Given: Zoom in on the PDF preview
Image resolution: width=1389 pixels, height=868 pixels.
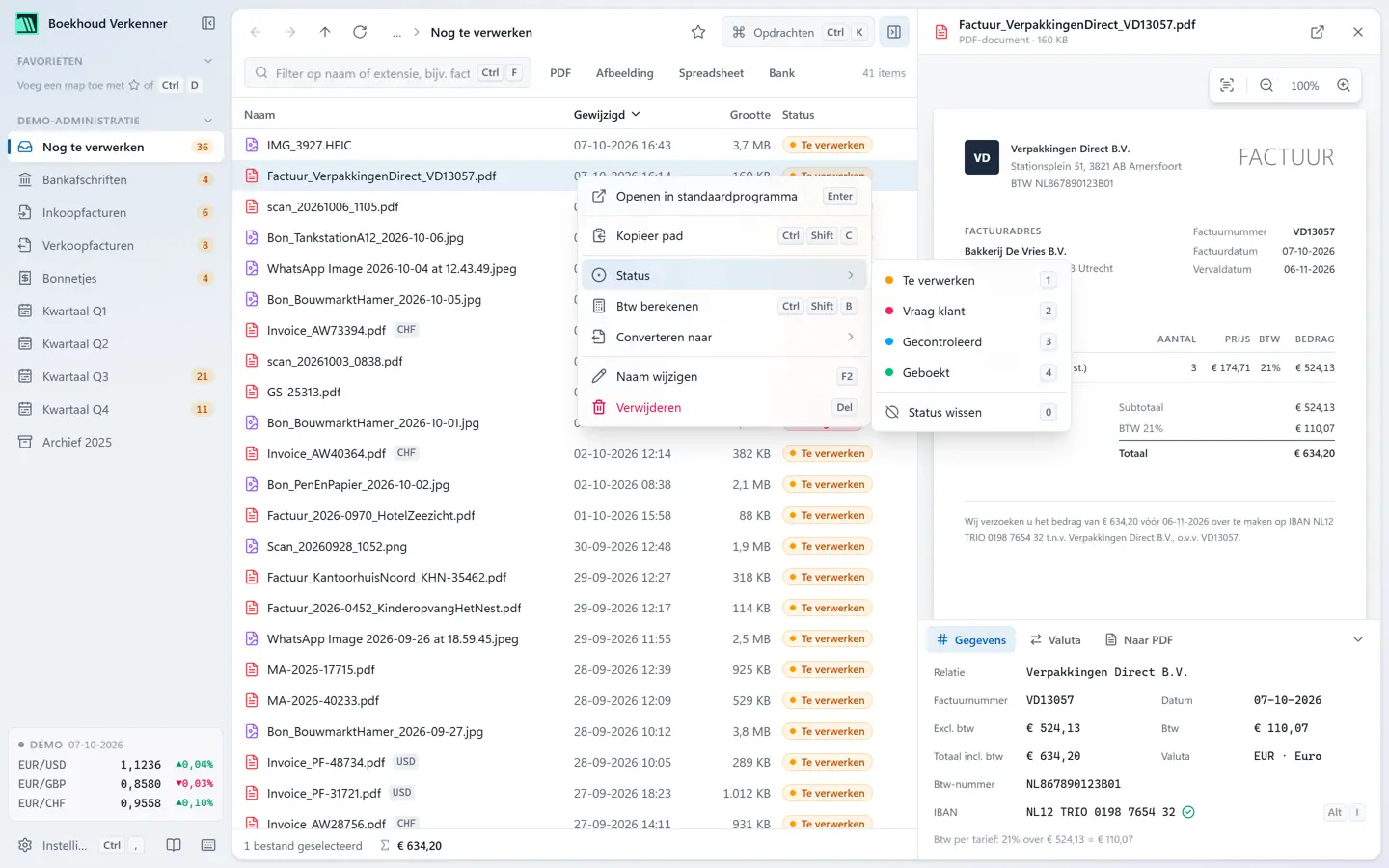Looking at the screenshot, I should [1344, 85].
